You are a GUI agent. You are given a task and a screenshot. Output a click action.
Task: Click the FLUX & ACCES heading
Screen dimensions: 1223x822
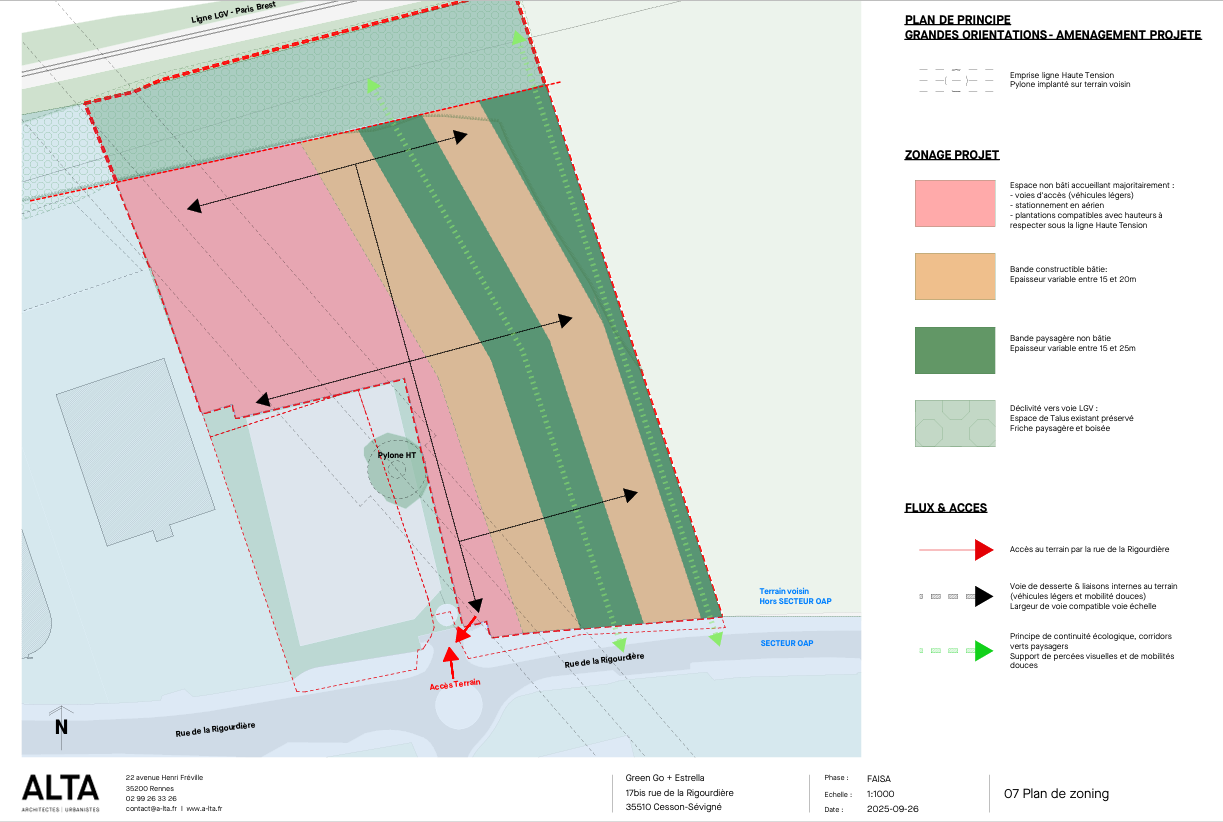pyautogui.click(x=945, y=508)
